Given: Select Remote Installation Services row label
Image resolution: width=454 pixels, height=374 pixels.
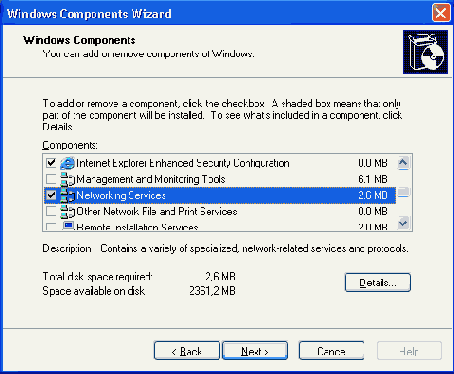Looking at the screenshot, I should [137, 227].
